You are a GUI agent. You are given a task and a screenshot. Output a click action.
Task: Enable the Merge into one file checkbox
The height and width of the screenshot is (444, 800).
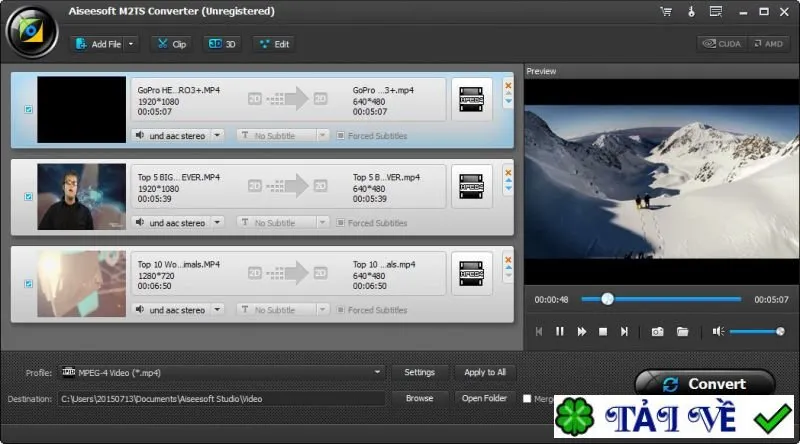coord(527,399)
